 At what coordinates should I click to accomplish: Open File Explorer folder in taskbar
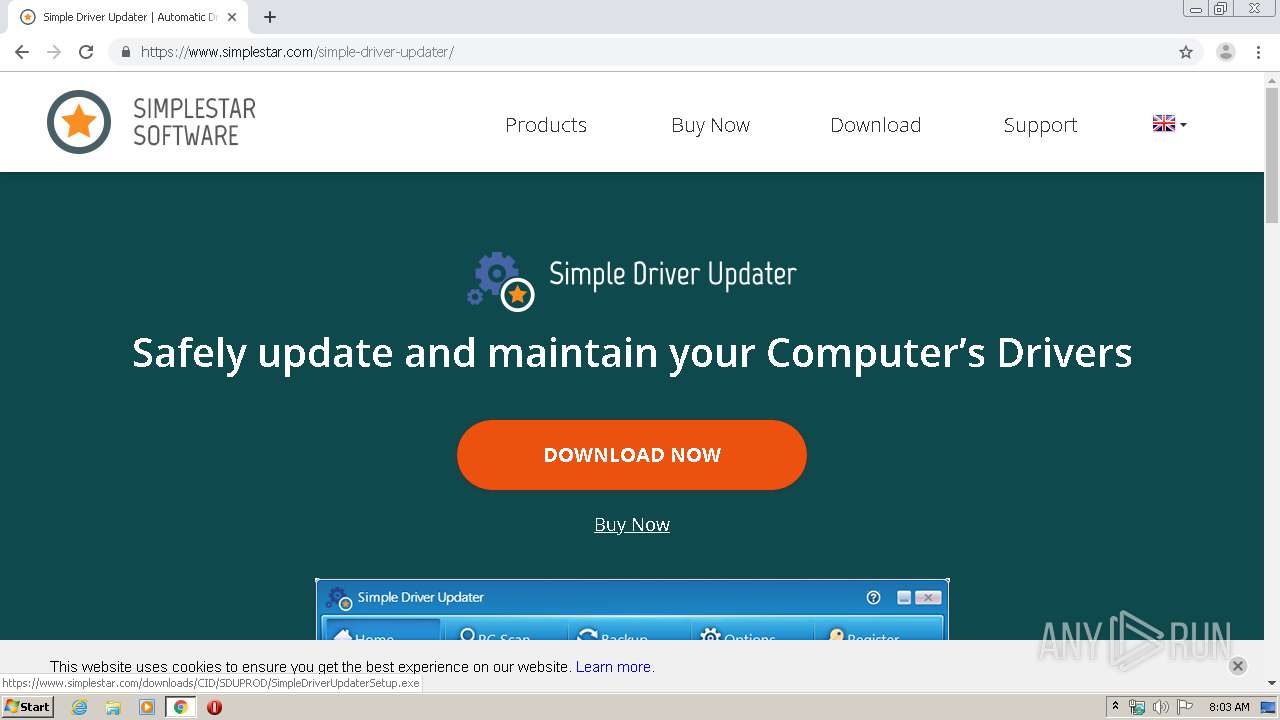[x=113, y=707]
